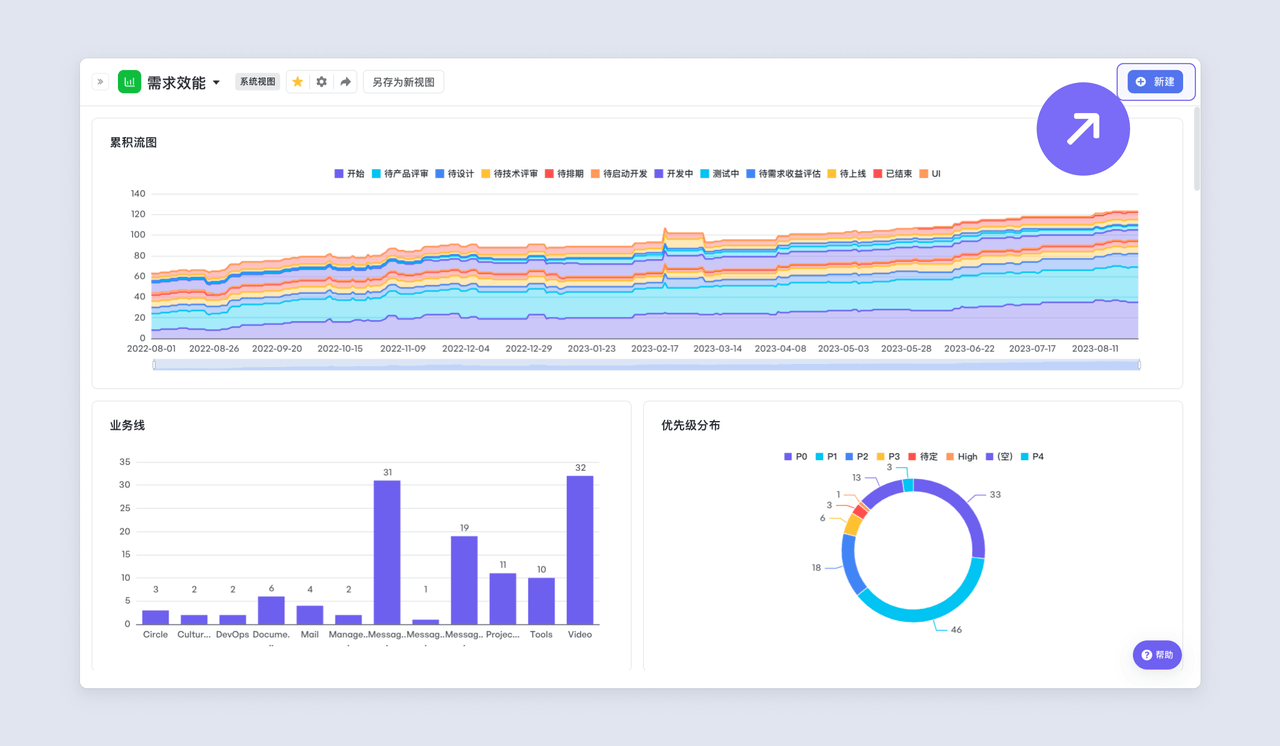Click the 系统视图 tag

tap(257, 82)
